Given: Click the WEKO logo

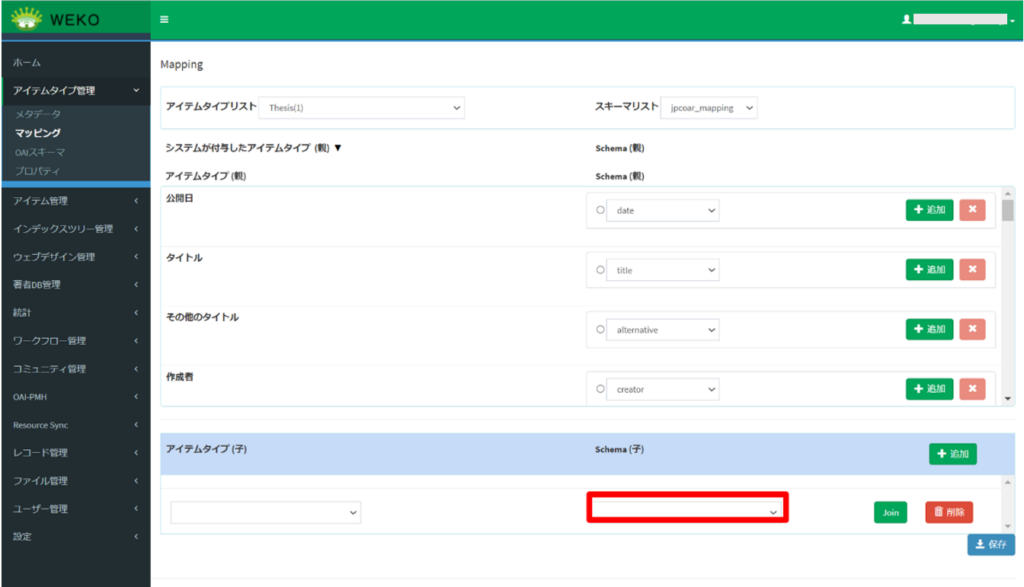Looking at the screenshot, I should point(56,19).
